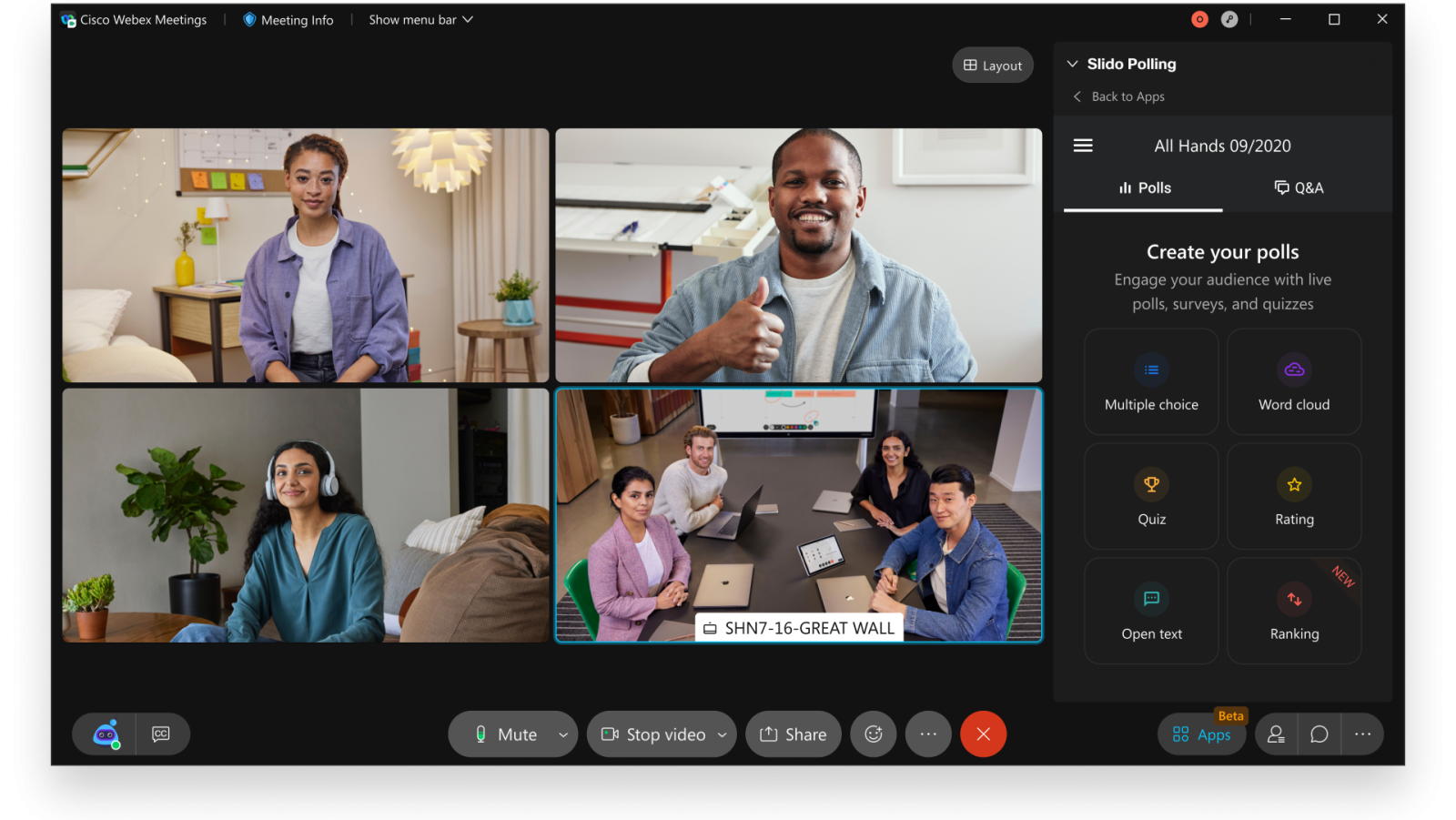
Task: Expand video options arrow beside Stop video
Action: click(x=723, y=734)
